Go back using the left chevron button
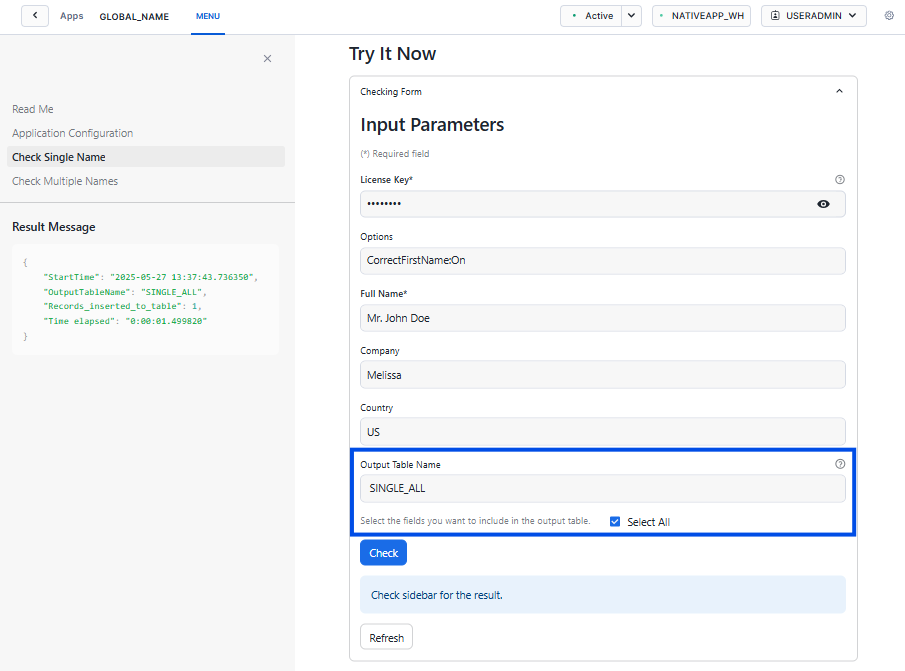Viewport: 905px width, 671px height. tap(35, 16)
